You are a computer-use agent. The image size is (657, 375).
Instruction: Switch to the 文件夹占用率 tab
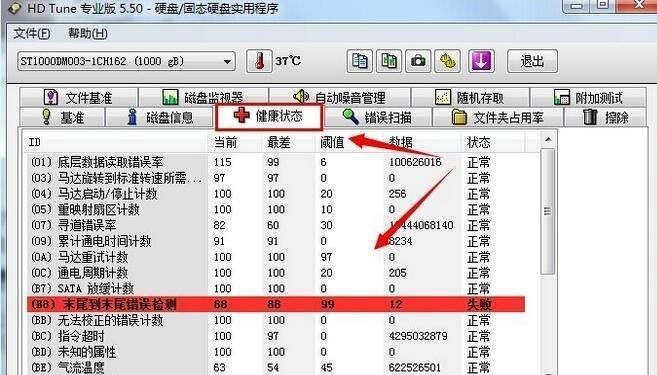(x=498, y=117)
